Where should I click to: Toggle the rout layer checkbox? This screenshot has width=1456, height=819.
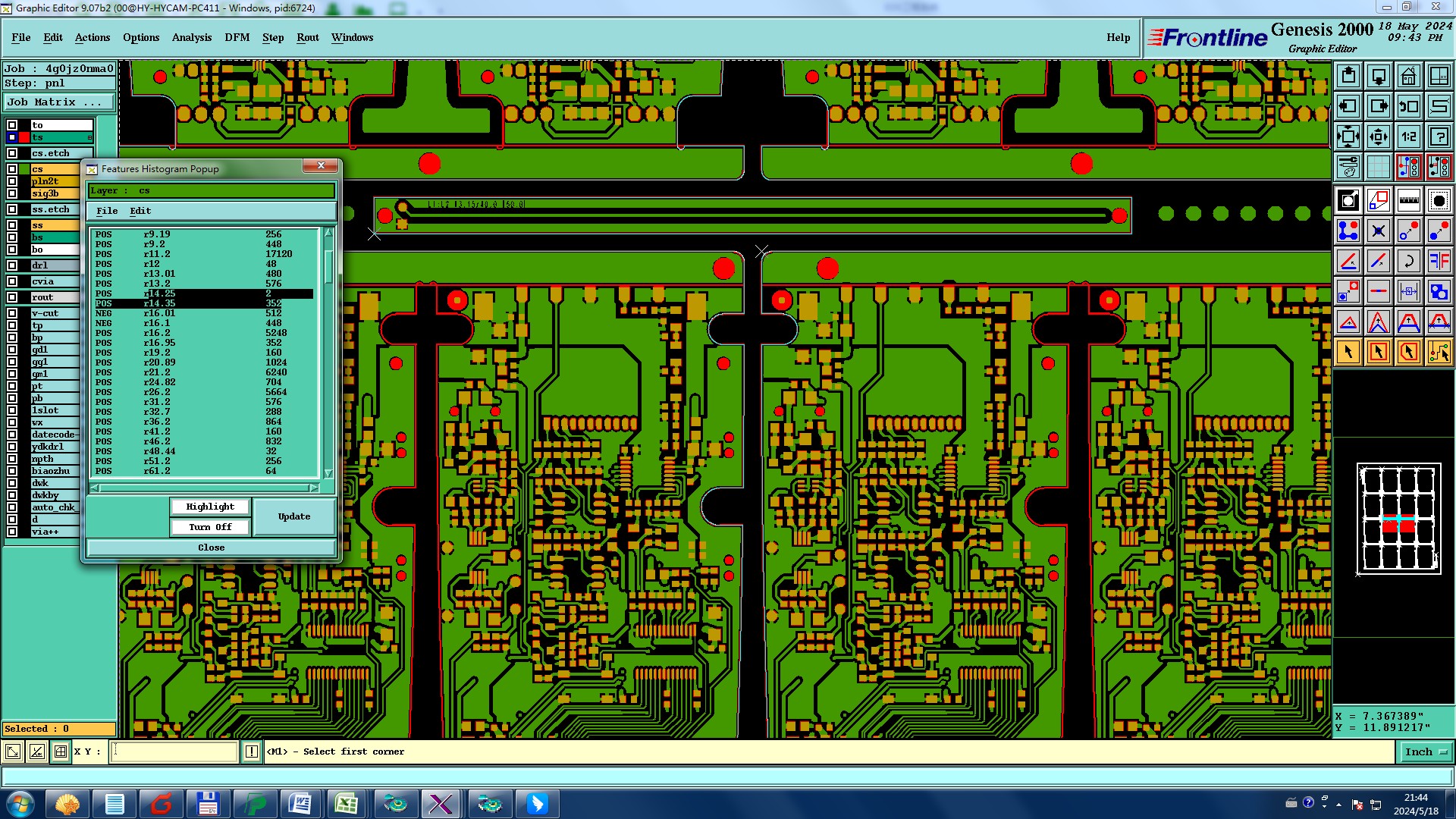[x=12, y=297]
